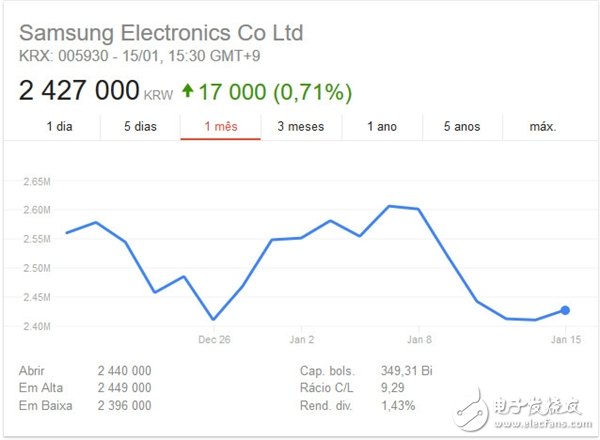Click the Em Baixa value 2 396 000
Viewport: 600px width, 440px height.
124,405
